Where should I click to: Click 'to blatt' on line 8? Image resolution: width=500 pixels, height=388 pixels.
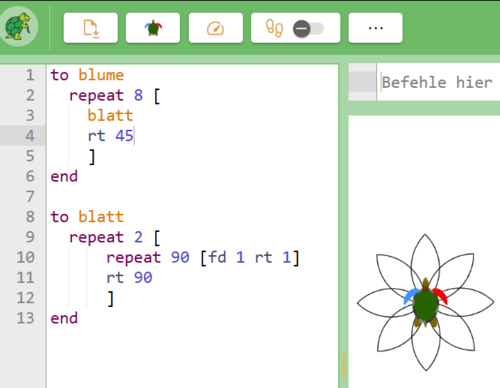(87, 217)
